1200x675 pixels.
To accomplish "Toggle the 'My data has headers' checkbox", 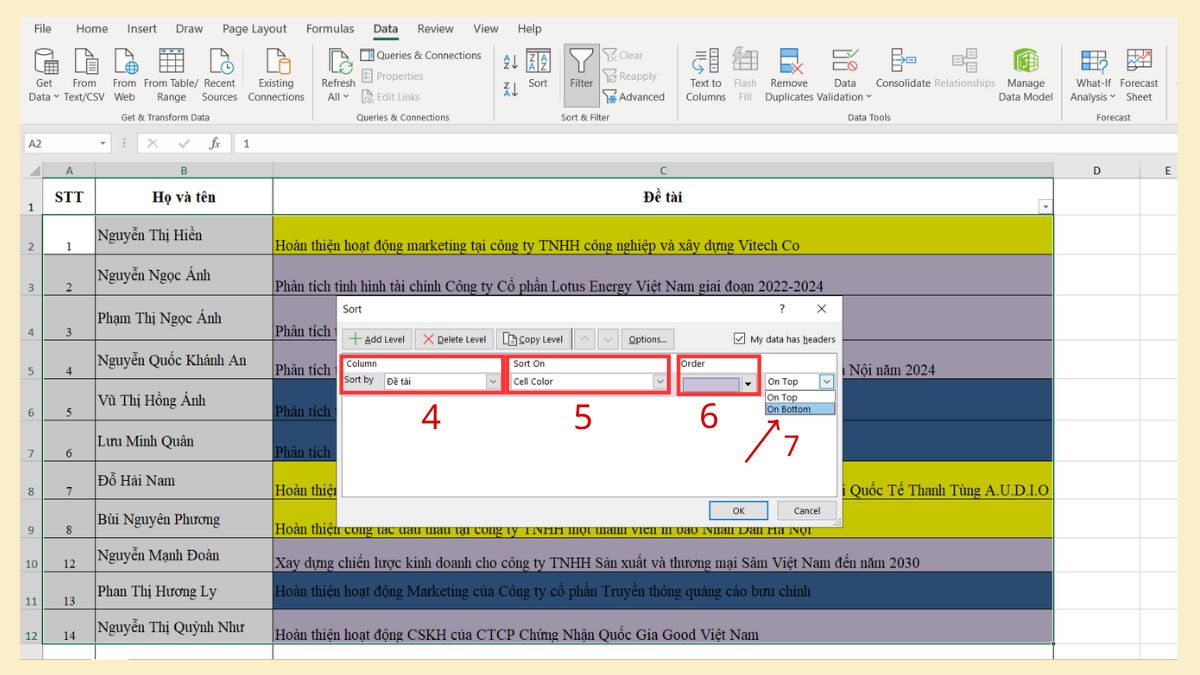I will coord(739,338).
